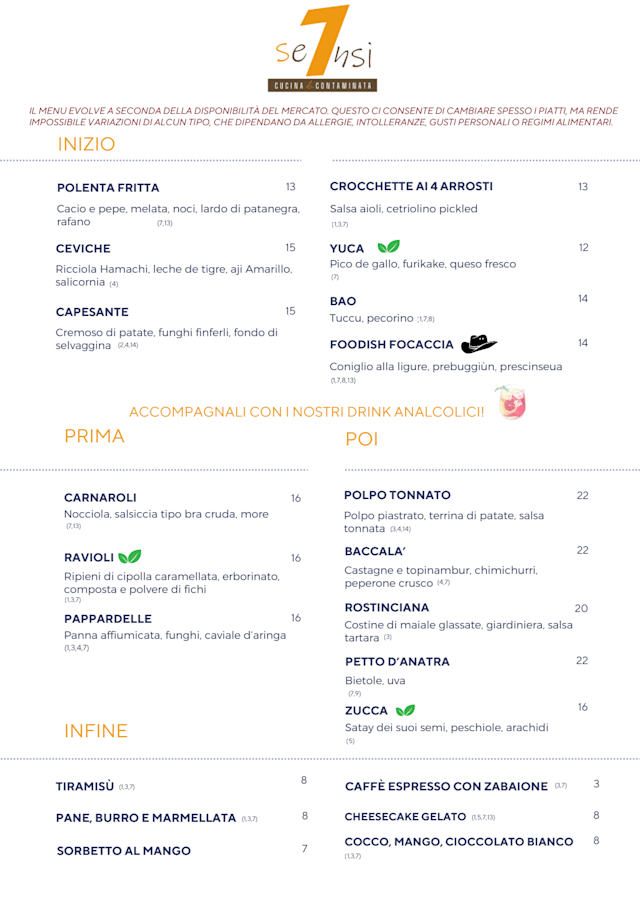The width and height of the screenshot is (640, 905).
Task: Click the CUCINA CONTAMINATA brown banner
Action: click(322, 86)
